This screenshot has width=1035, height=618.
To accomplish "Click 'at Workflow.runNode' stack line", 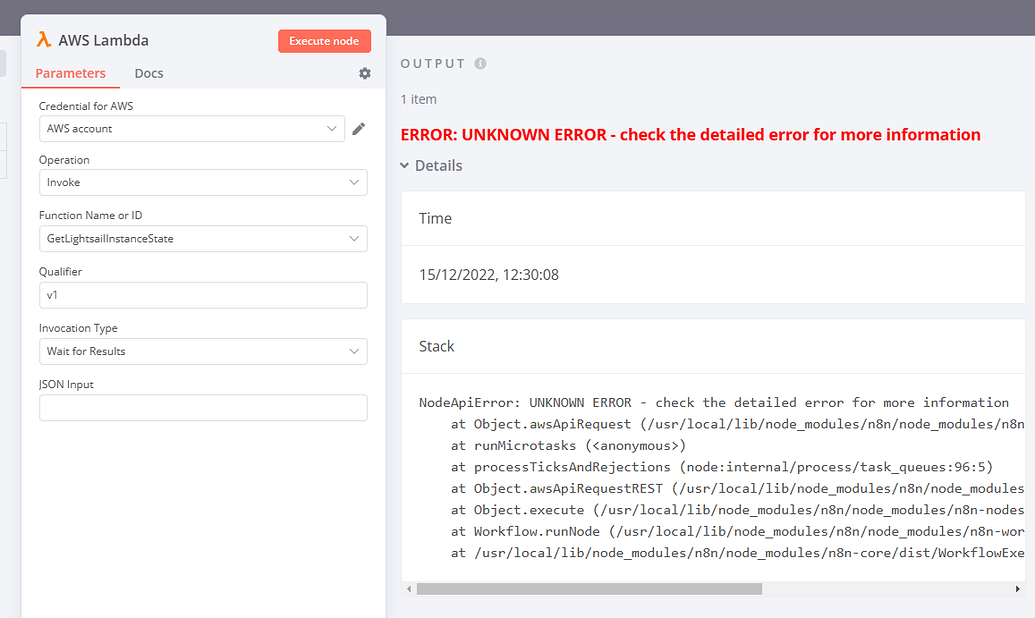I will click(737, 532).
